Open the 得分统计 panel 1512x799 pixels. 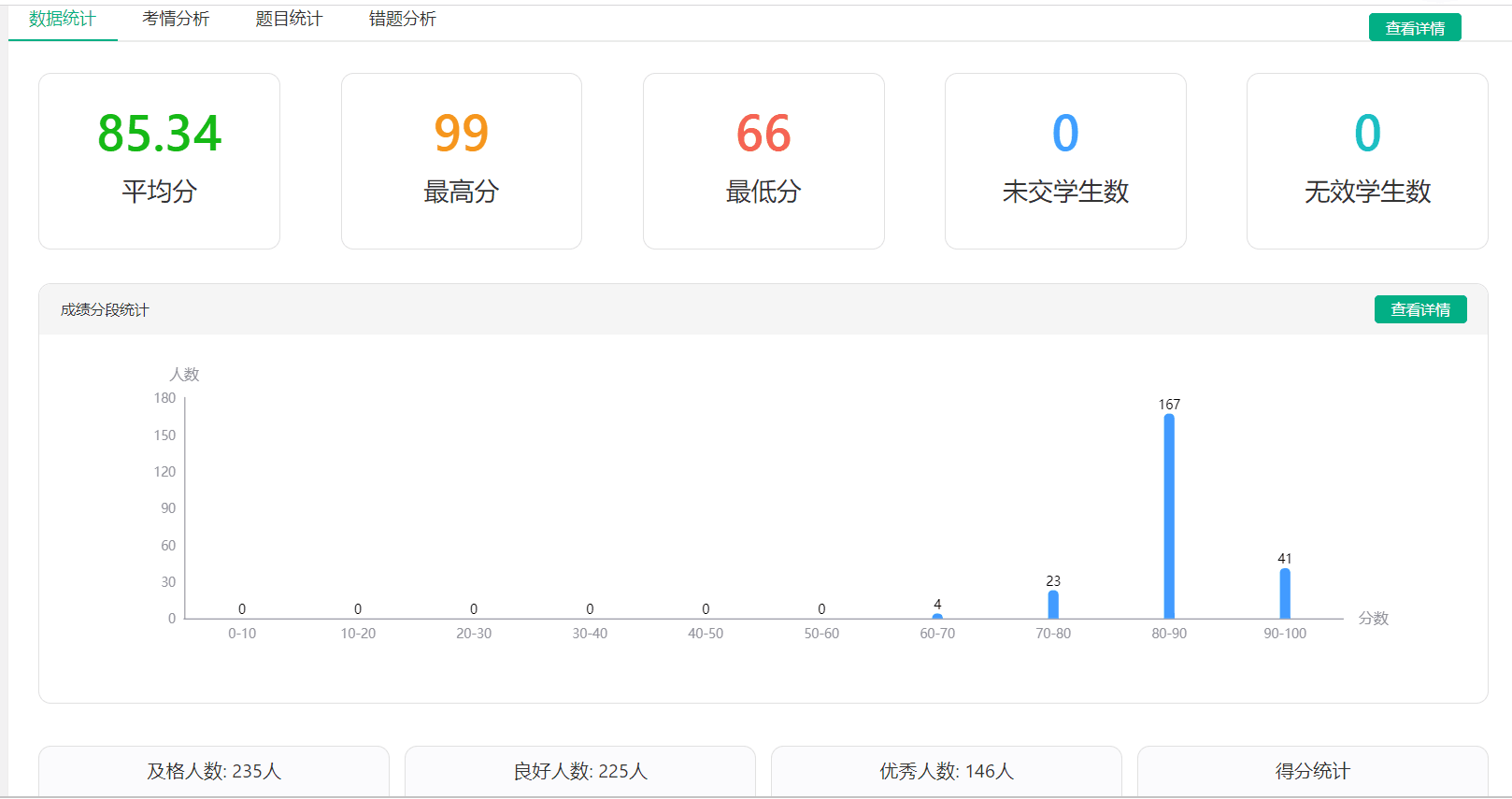coord(1312,771)
